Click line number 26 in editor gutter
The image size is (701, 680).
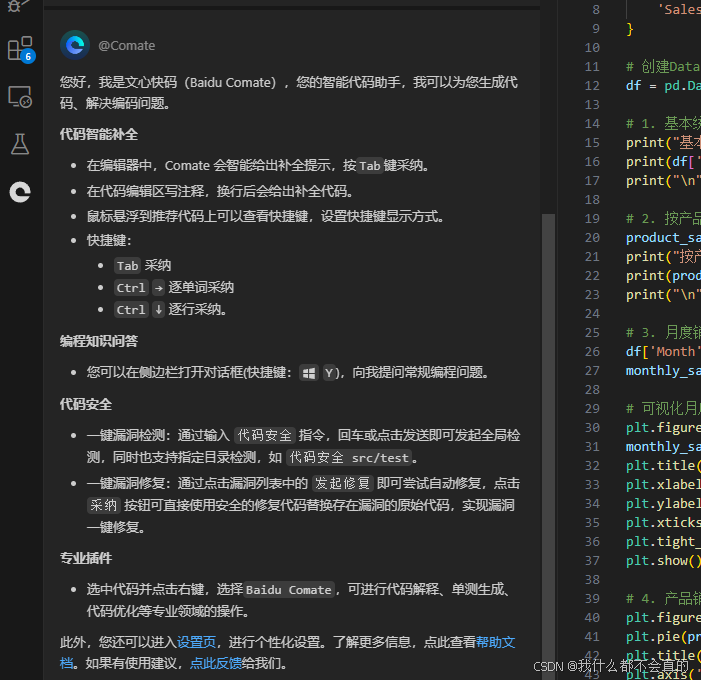coord(592,352)
